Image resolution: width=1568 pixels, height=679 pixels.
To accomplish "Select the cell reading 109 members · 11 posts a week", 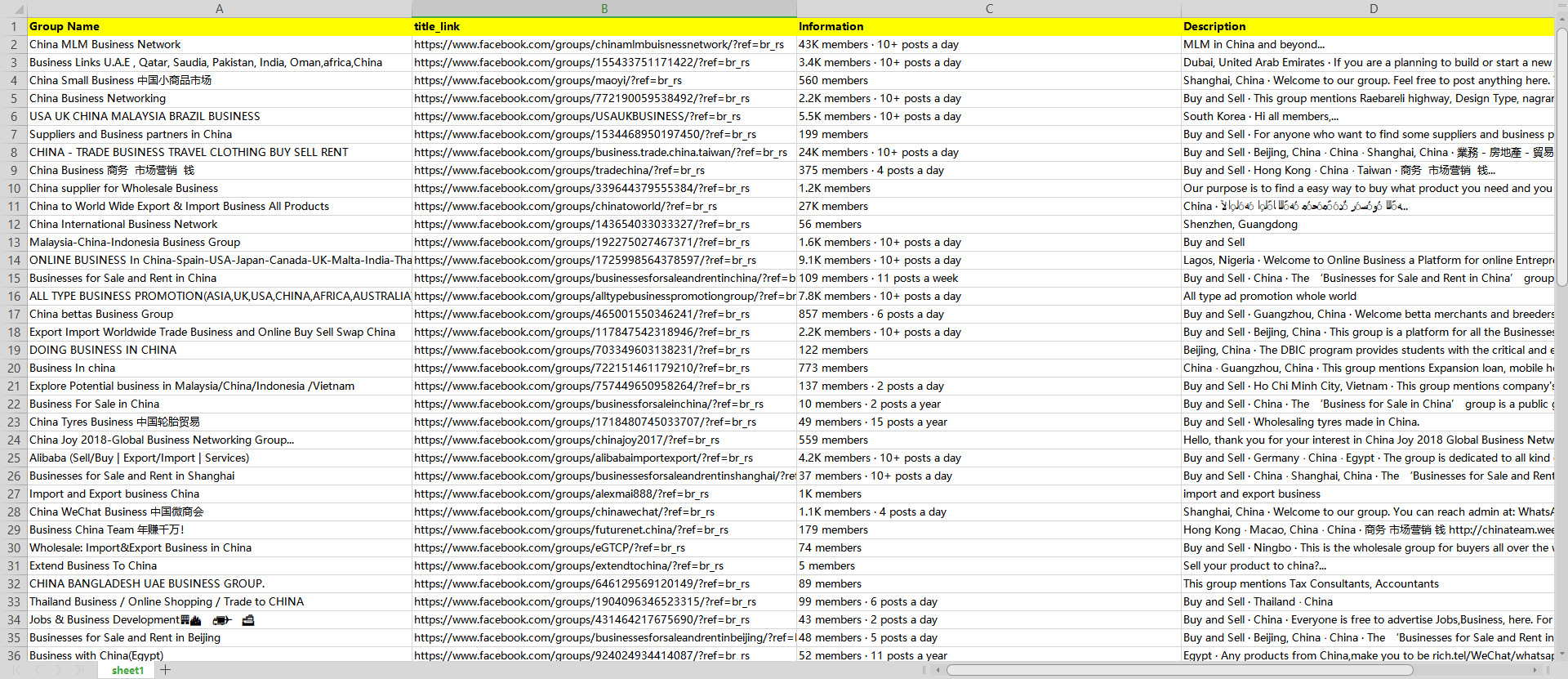I will (x=989, y=278).
